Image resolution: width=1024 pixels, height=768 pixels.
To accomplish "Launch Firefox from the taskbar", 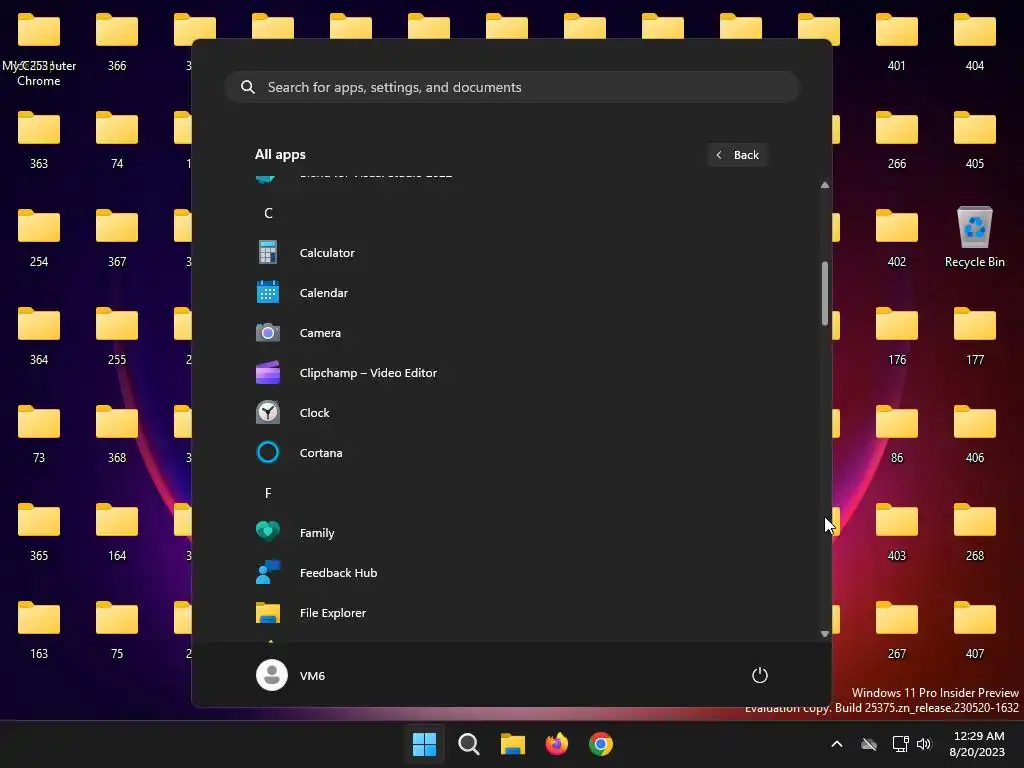I will pos(557,744).
